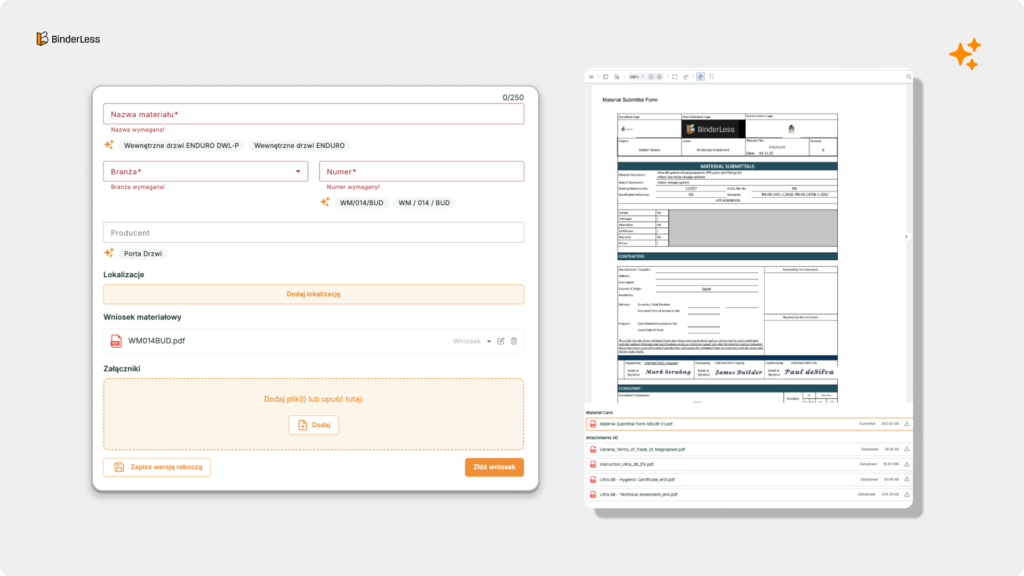
Task: Click the Producent input field
Action: (x=313, y=232)
